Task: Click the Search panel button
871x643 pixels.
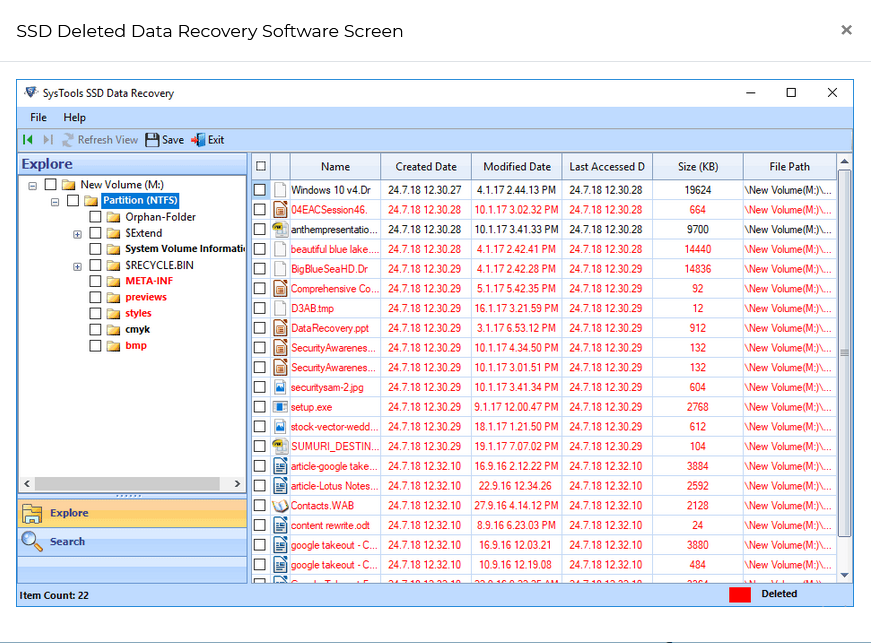Action: (132, 541)
